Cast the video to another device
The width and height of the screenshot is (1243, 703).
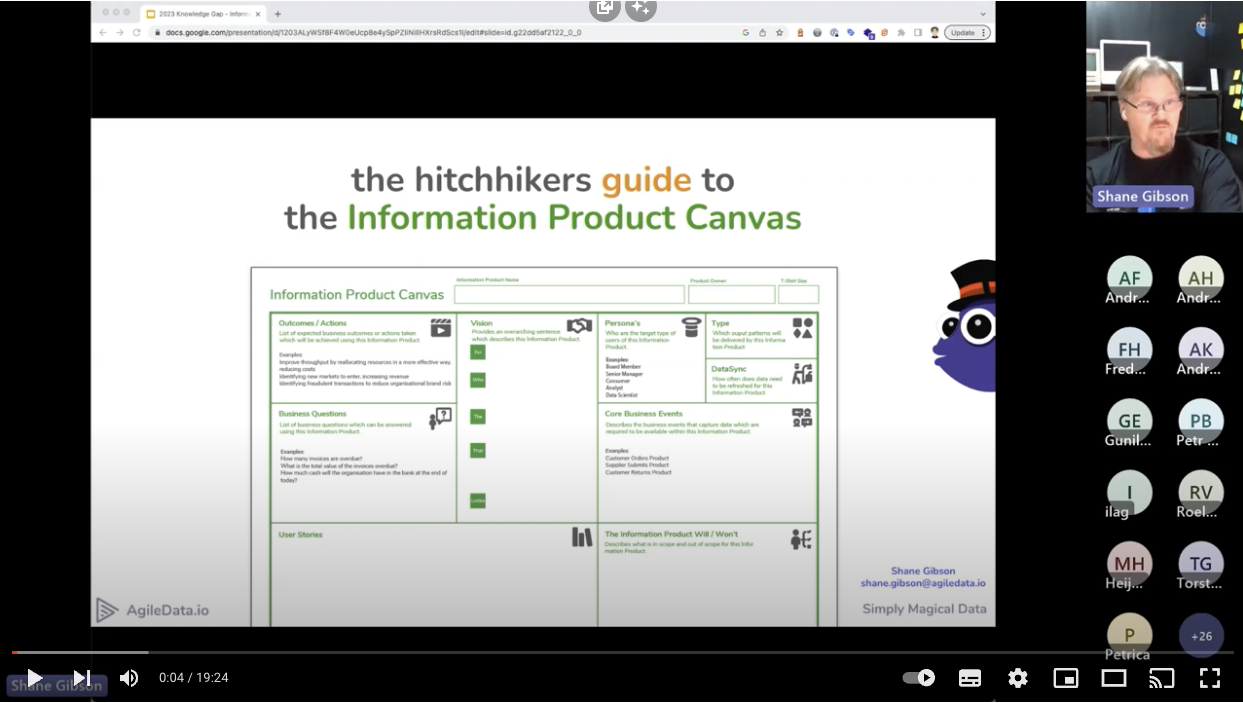[1161, 677]
